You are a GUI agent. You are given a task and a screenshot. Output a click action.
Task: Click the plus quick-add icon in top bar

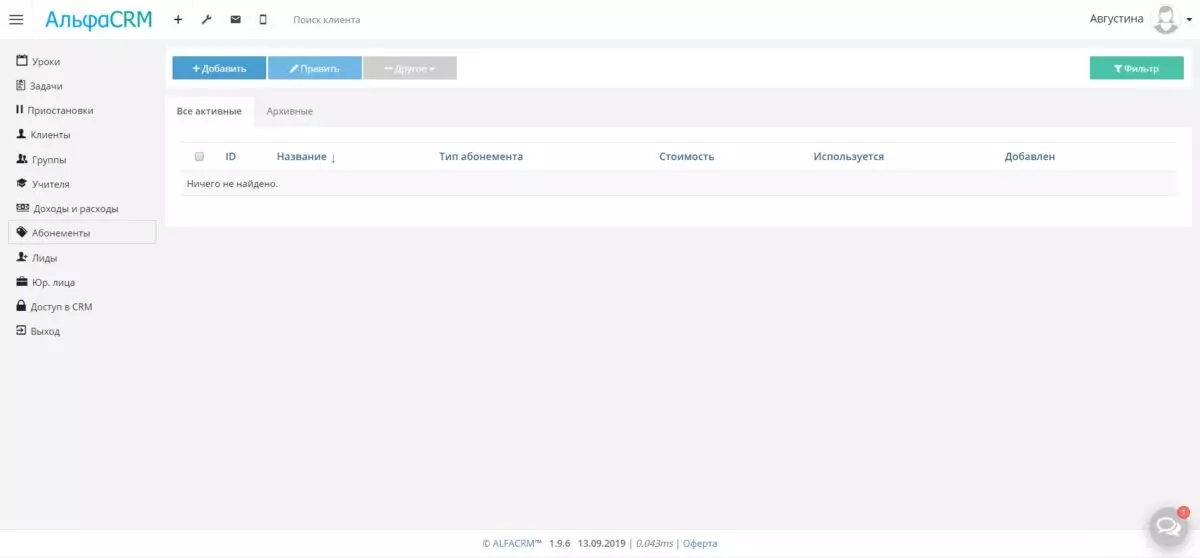(x=178, y=19)
